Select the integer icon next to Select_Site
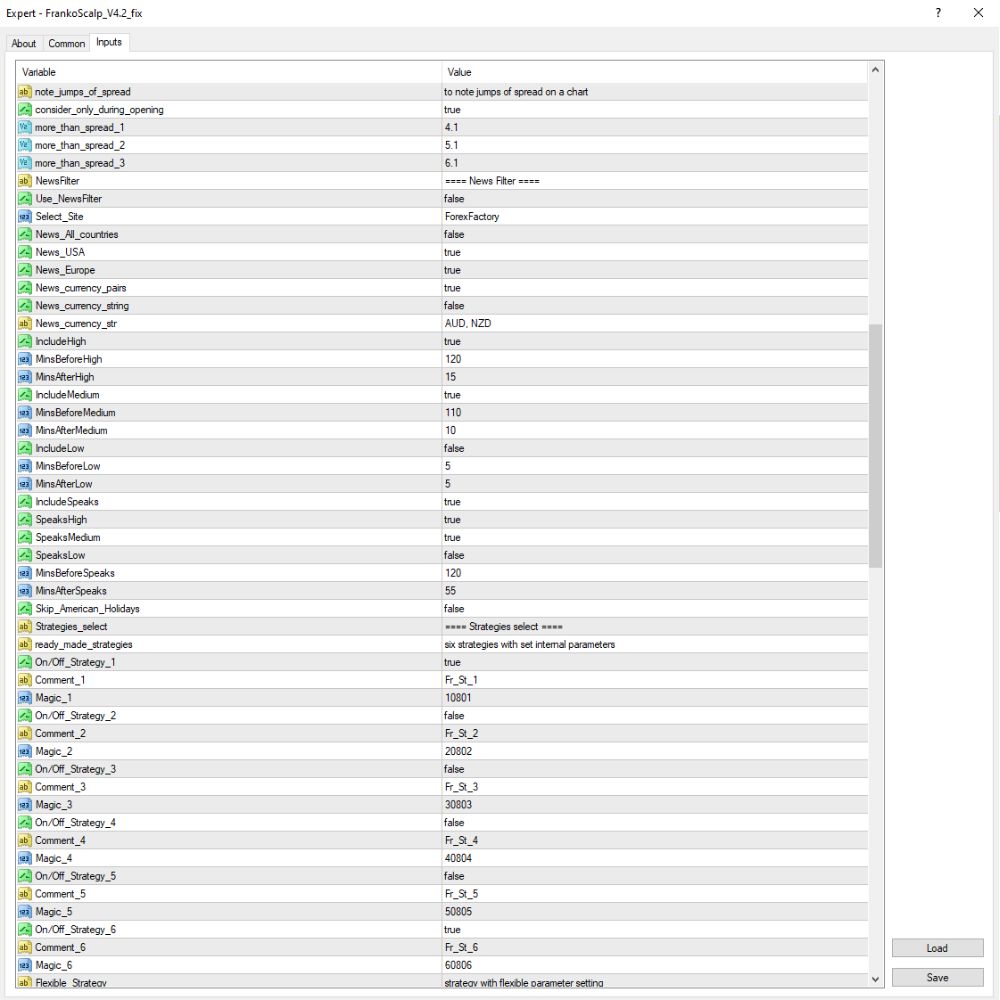This screenshot has height=1000, width=1000. click(x=25, y=217)
